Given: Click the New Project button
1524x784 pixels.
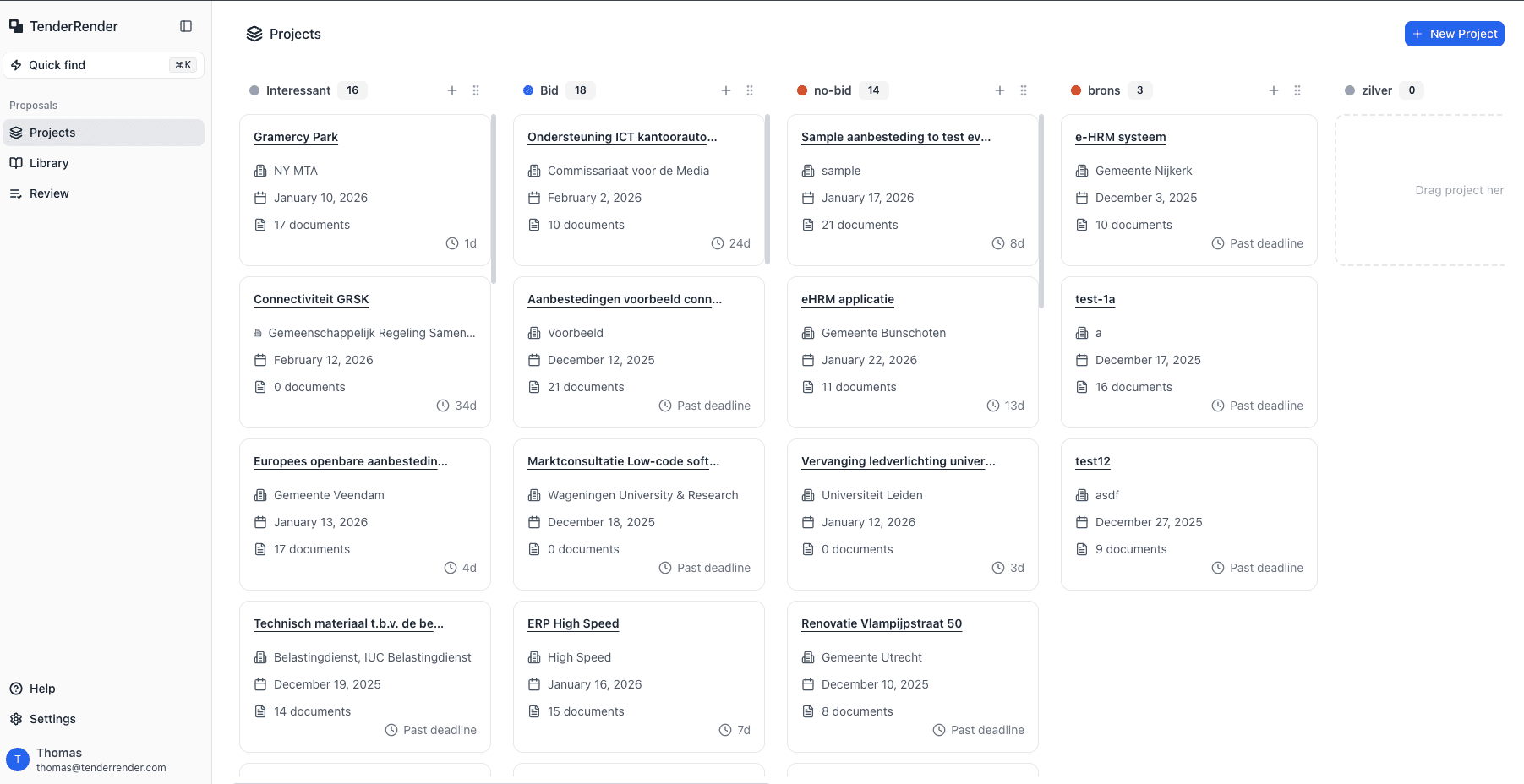Looking at the screenshot, I should coord(1454,34).
